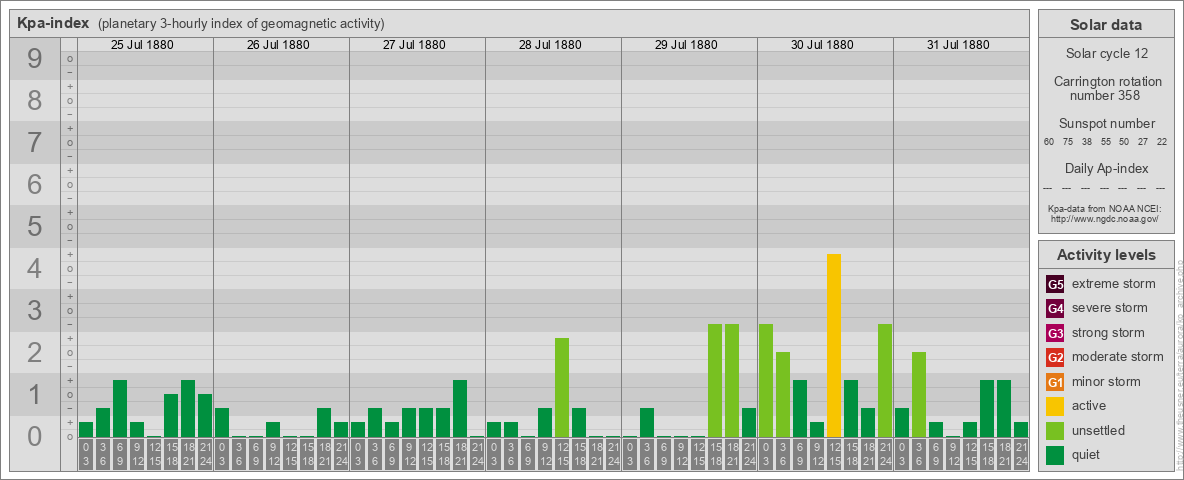The image size is (1184, 480).
Task: Click the sunspot number value 55
Action: click(x=1105, y=142)
